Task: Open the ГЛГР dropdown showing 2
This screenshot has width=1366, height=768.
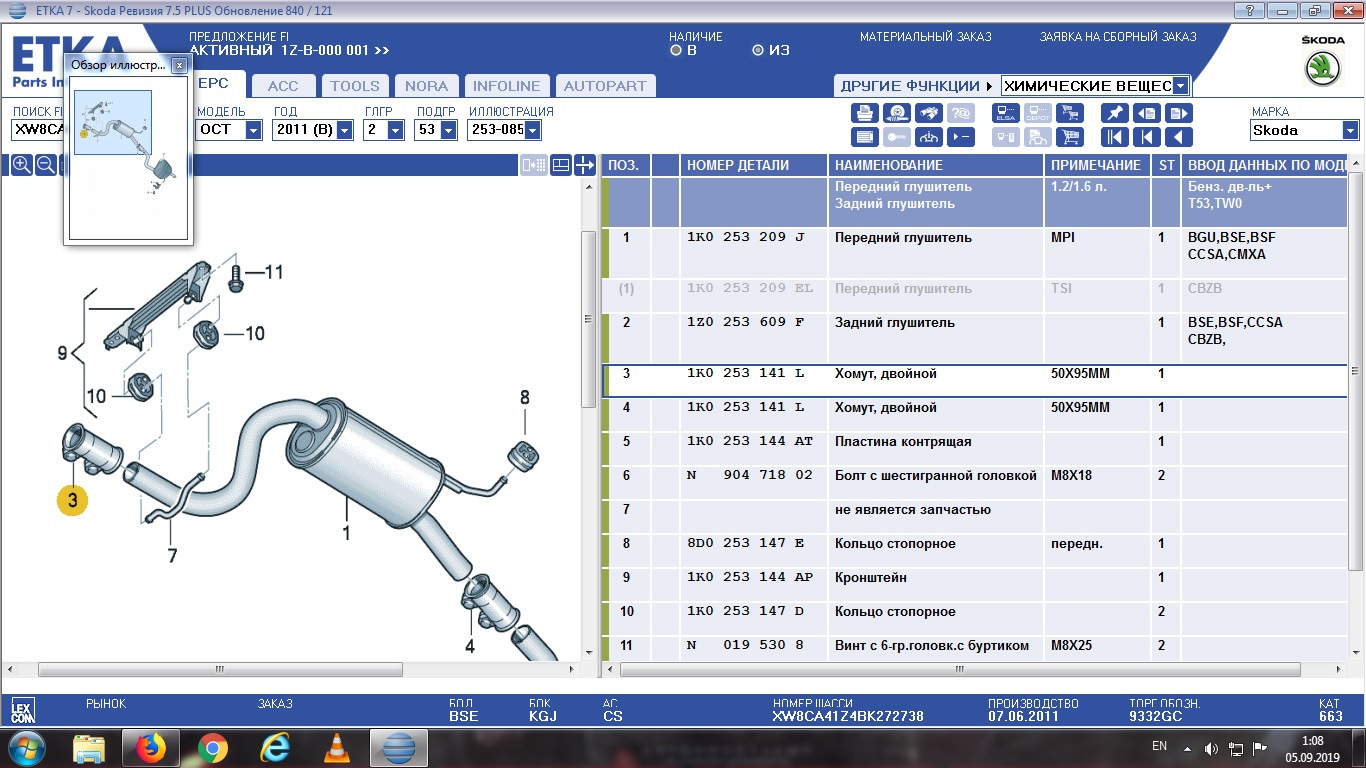Action: click(395, 130)
